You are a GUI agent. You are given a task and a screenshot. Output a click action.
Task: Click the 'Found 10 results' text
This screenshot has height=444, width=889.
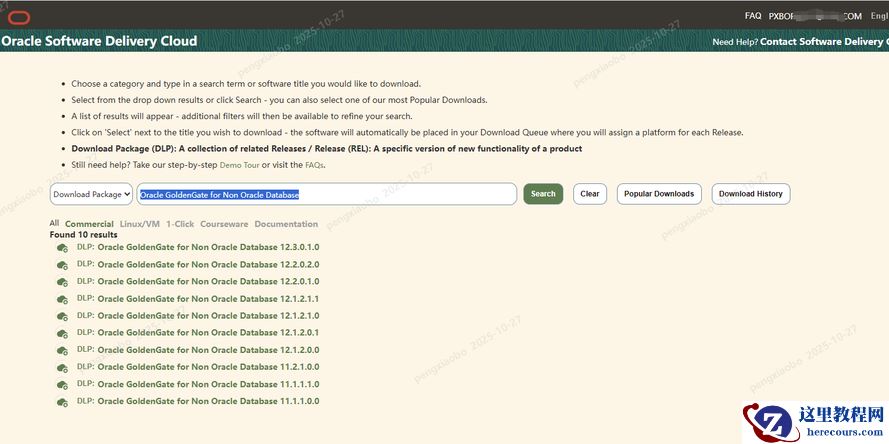coord(83,234)
